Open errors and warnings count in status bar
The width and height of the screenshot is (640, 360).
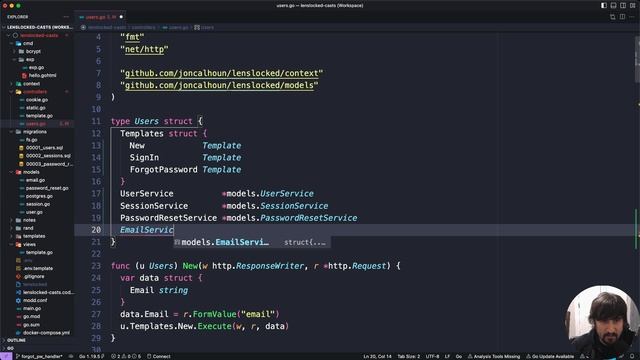pos(126,356)
